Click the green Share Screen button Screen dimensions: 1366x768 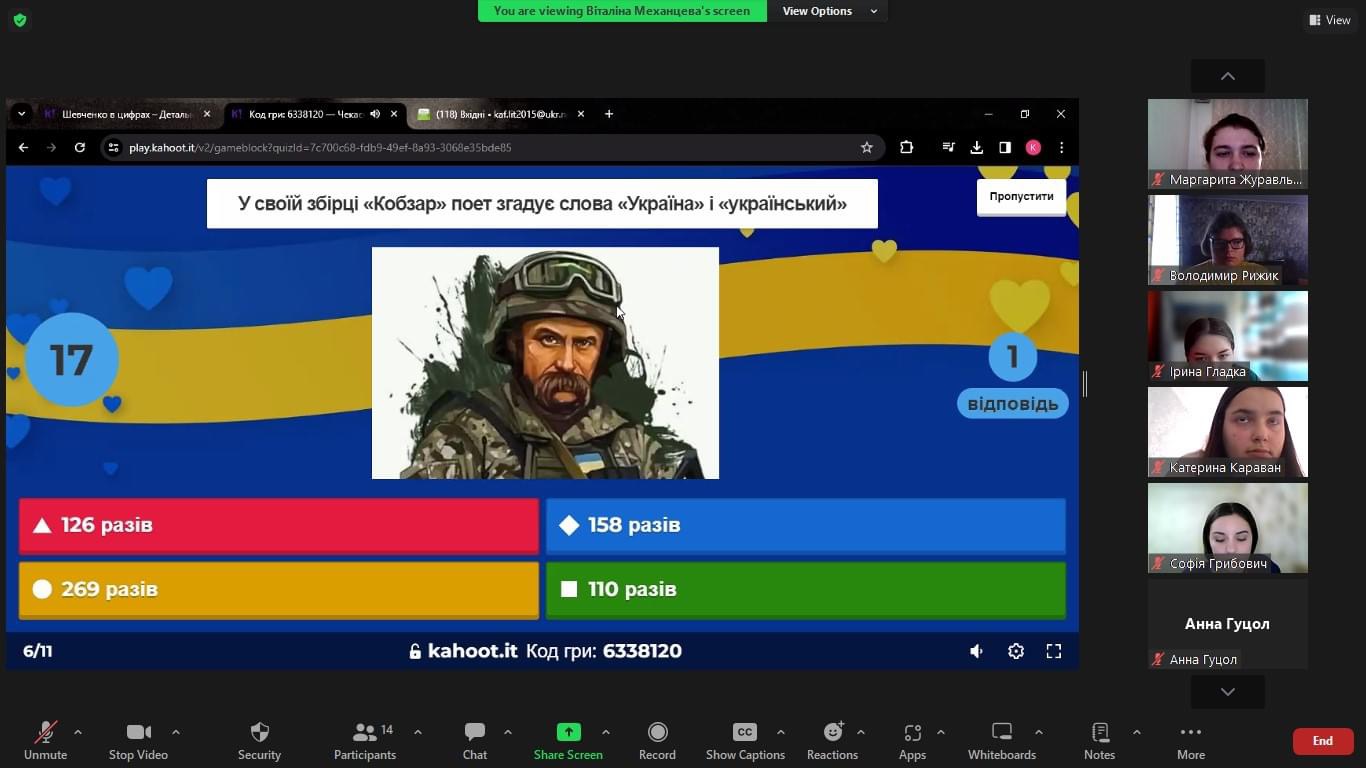[x=568, y=740]
